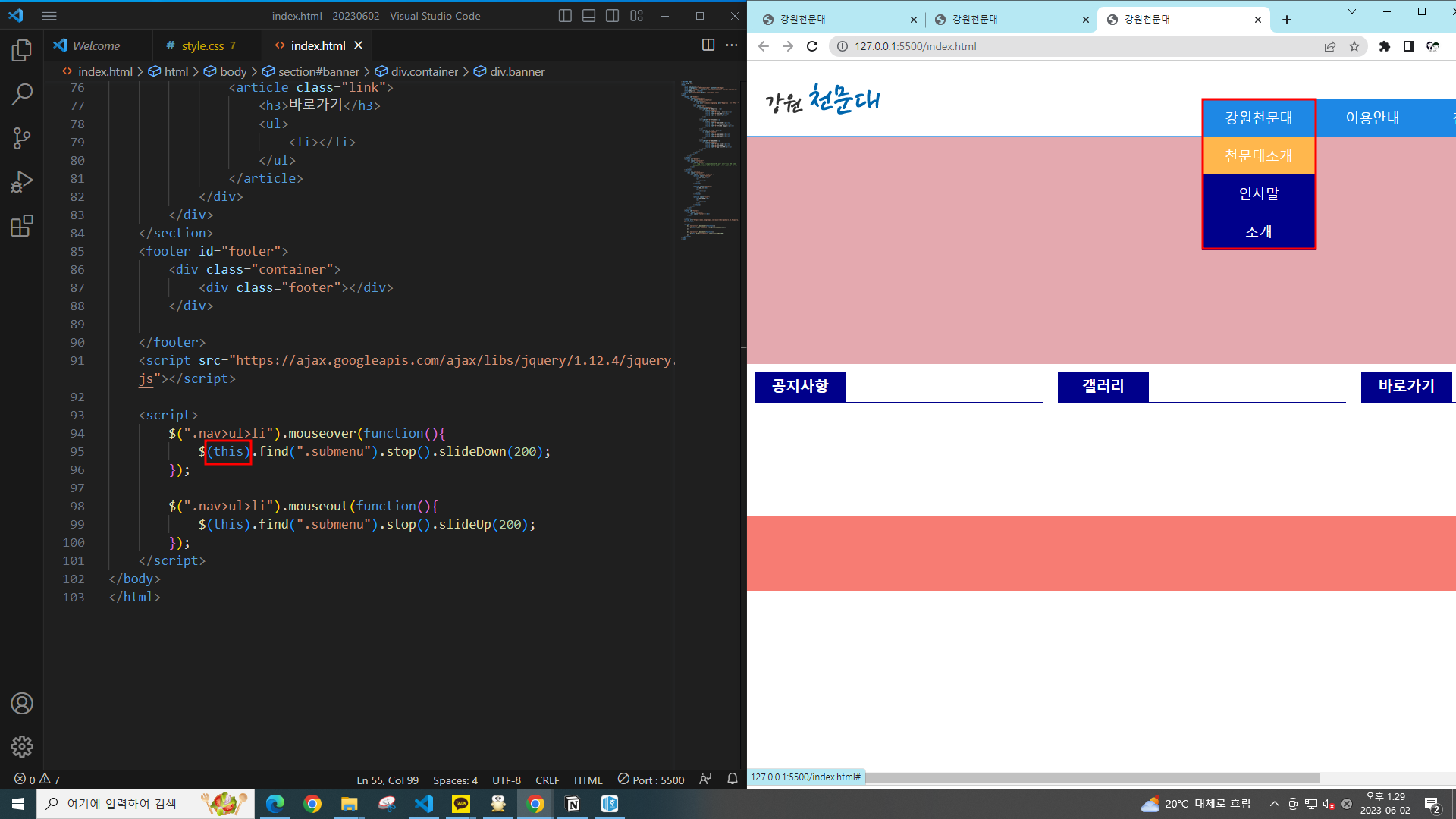Click the 이용안내 navigation link
The image size is (1456, 819).
pyautogui.click(x=1372, y=118)
